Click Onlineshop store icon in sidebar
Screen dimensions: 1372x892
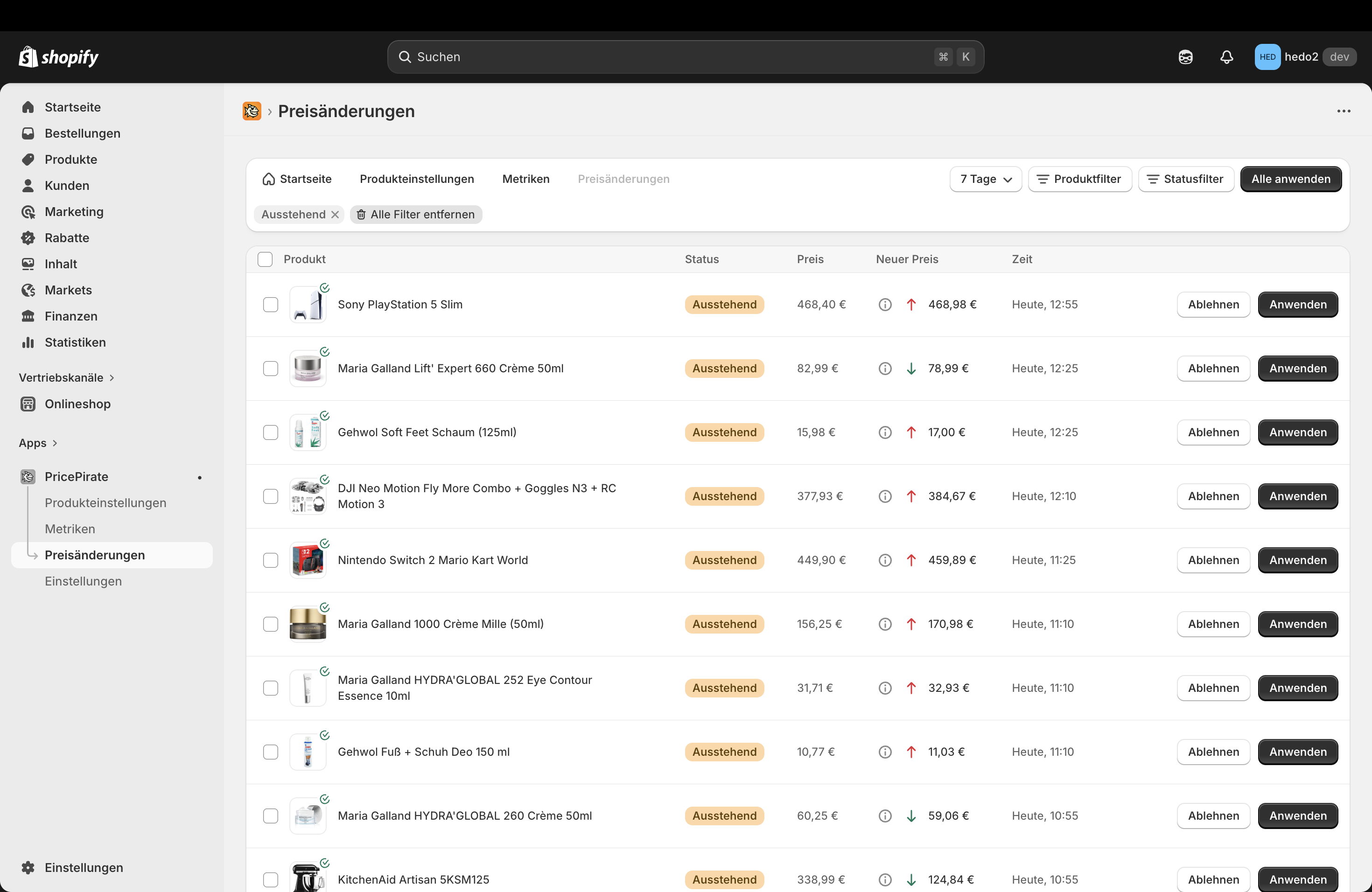point(28,404)
